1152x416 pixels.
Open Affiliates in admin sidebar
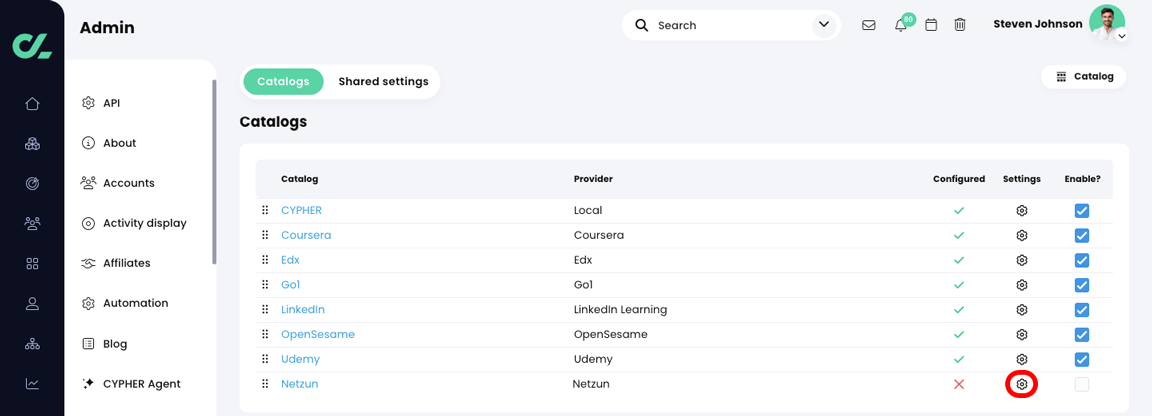(x=116, y=262)
